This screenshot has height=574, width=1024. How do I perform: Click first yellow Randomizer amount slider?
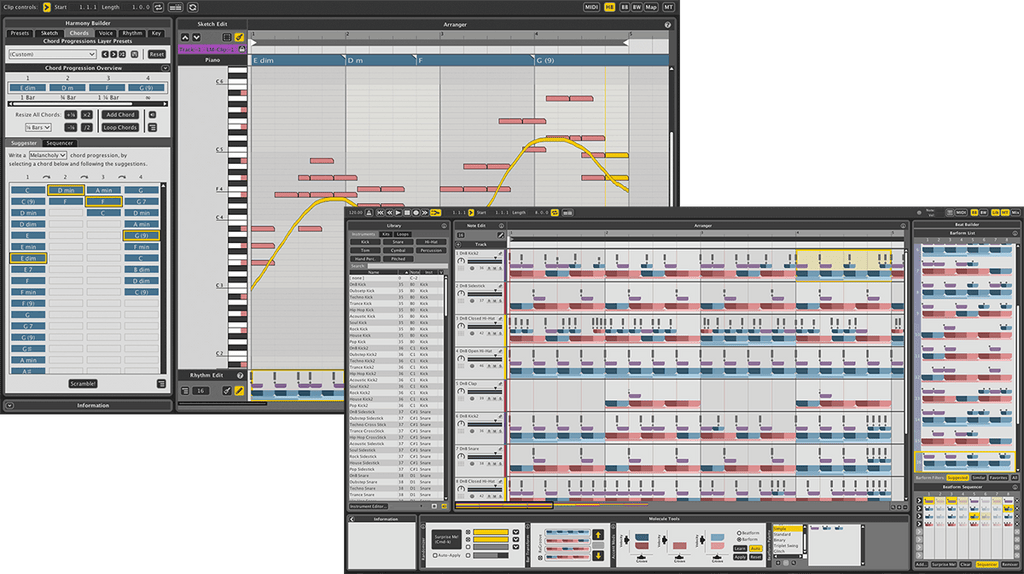[x=491, y=532]
